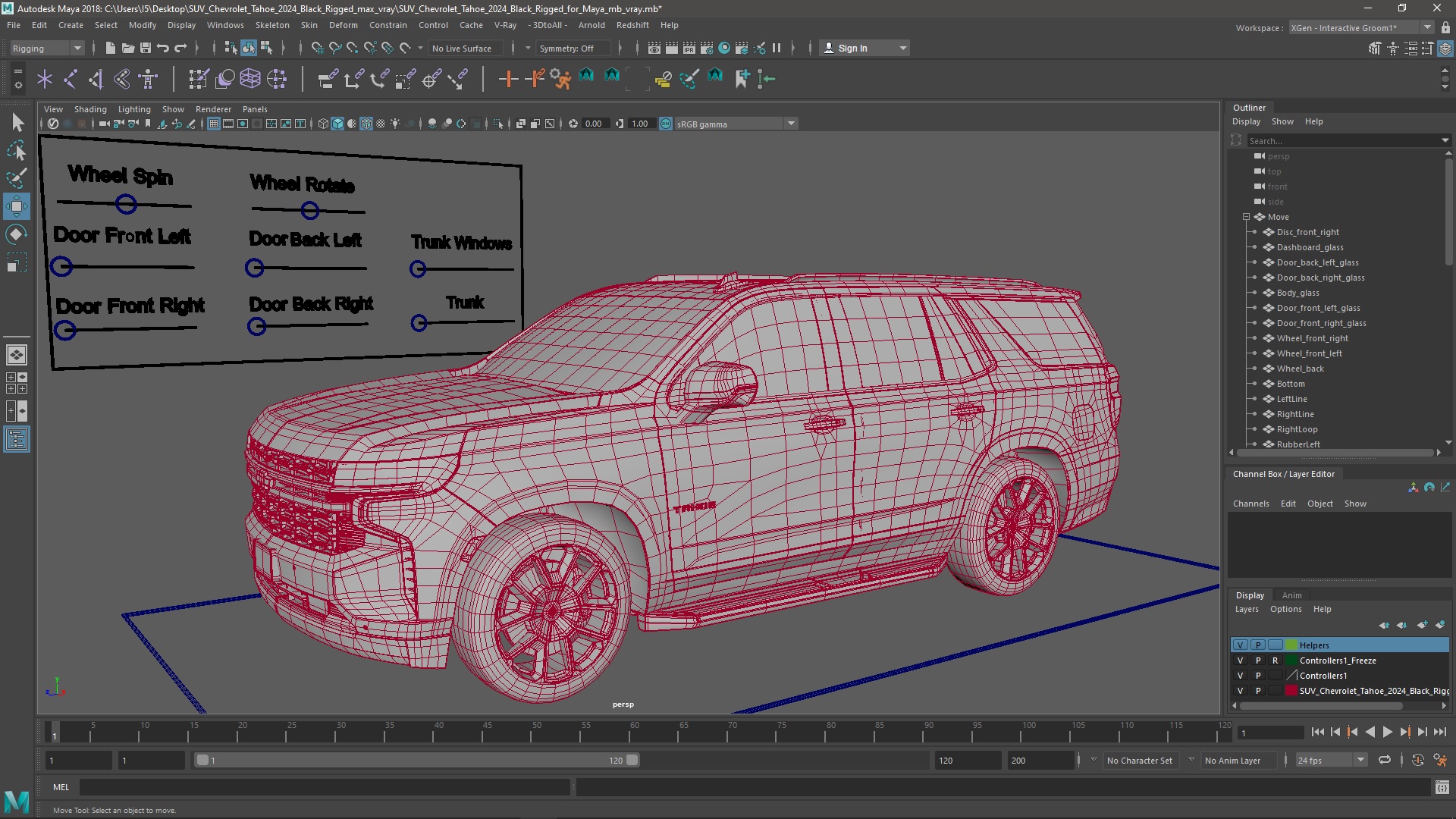Toggle R reference state of Controllers1_Freeze layer
The width and height of the screenshot is (1456, 819).
(x=1276, y=661)
